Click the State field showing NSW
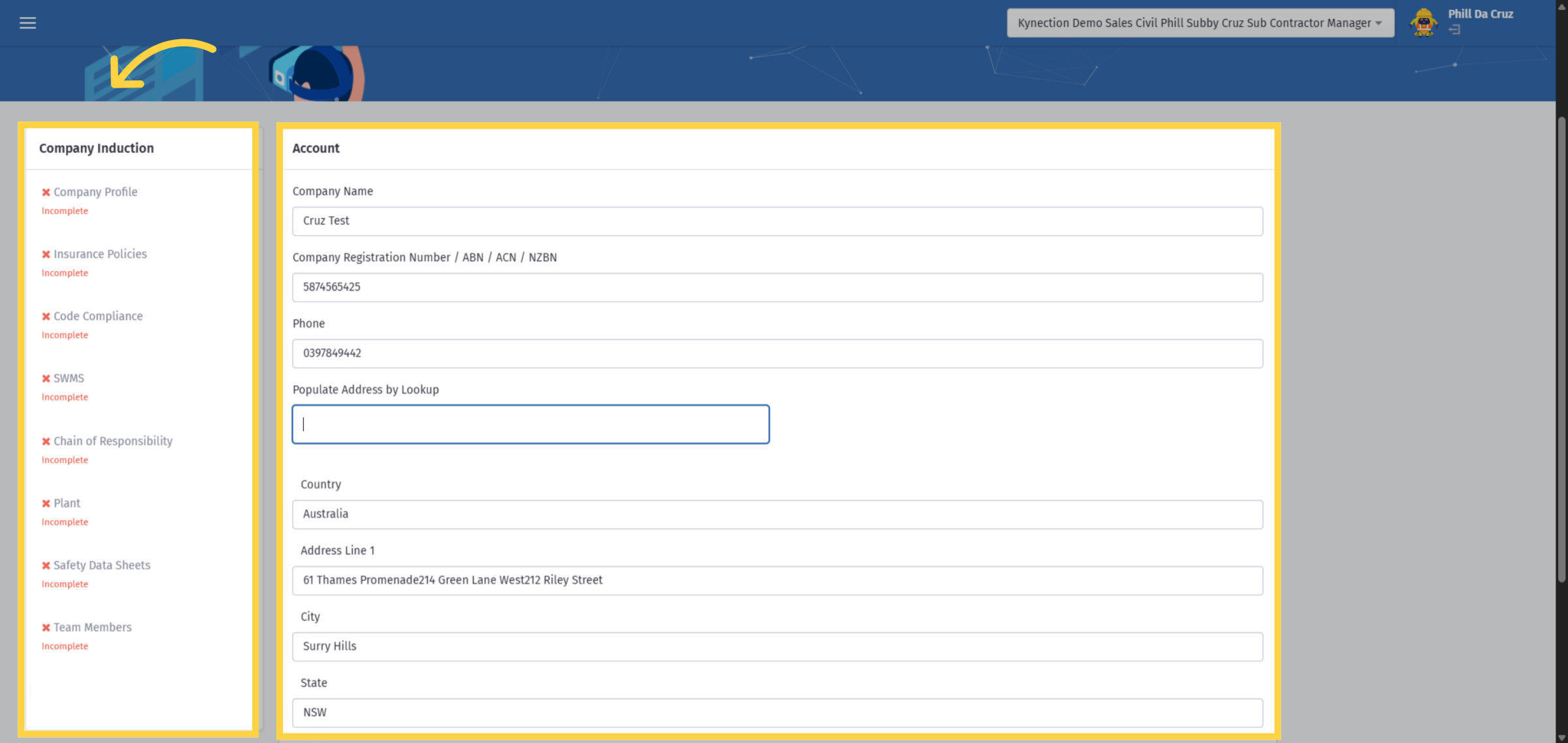 click(x=777, y=712)
